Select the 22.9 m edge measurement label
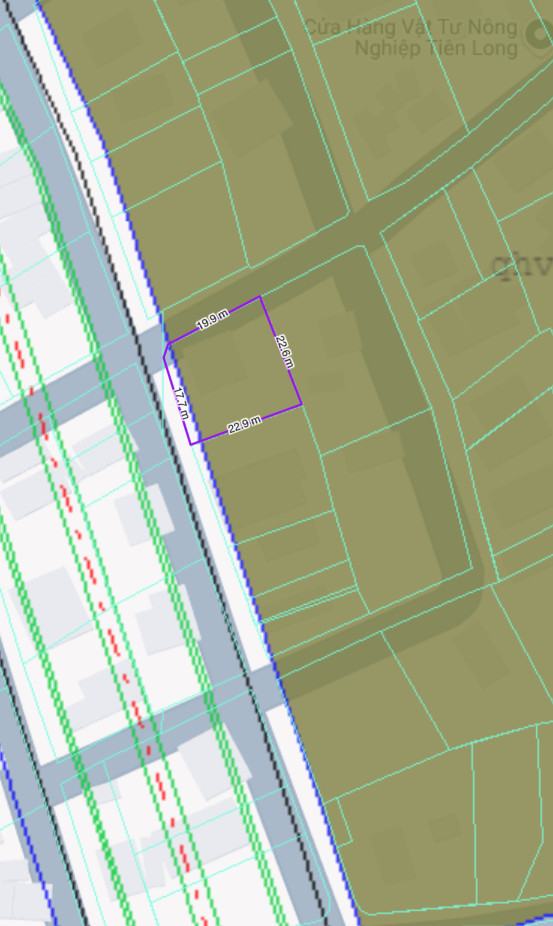 [x=245, y=424]
